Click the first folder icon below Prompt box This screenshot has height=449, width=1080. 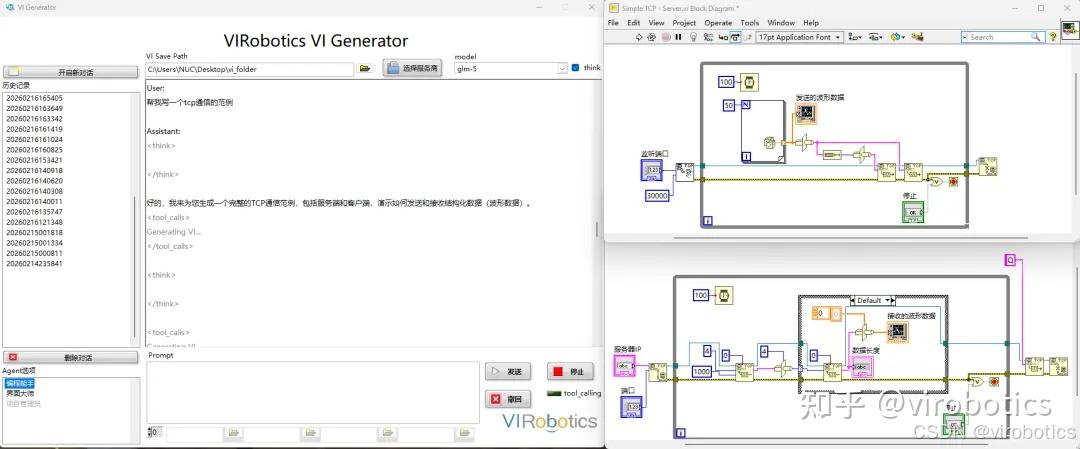233,432
